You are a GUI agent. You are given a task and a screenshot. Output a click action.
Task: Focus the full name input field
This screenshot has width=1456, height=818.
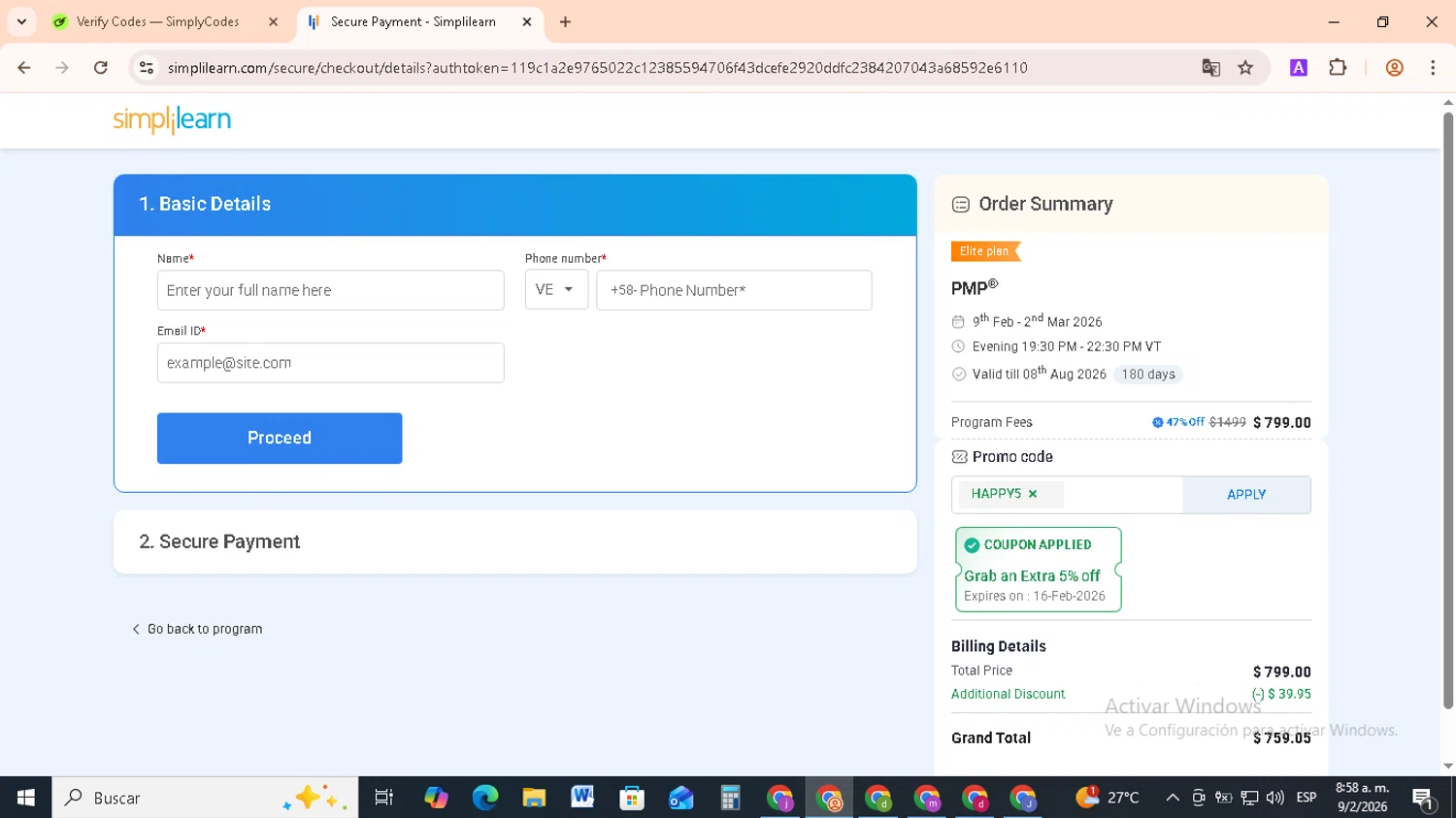pyautogui.click(x=330, y=290)
